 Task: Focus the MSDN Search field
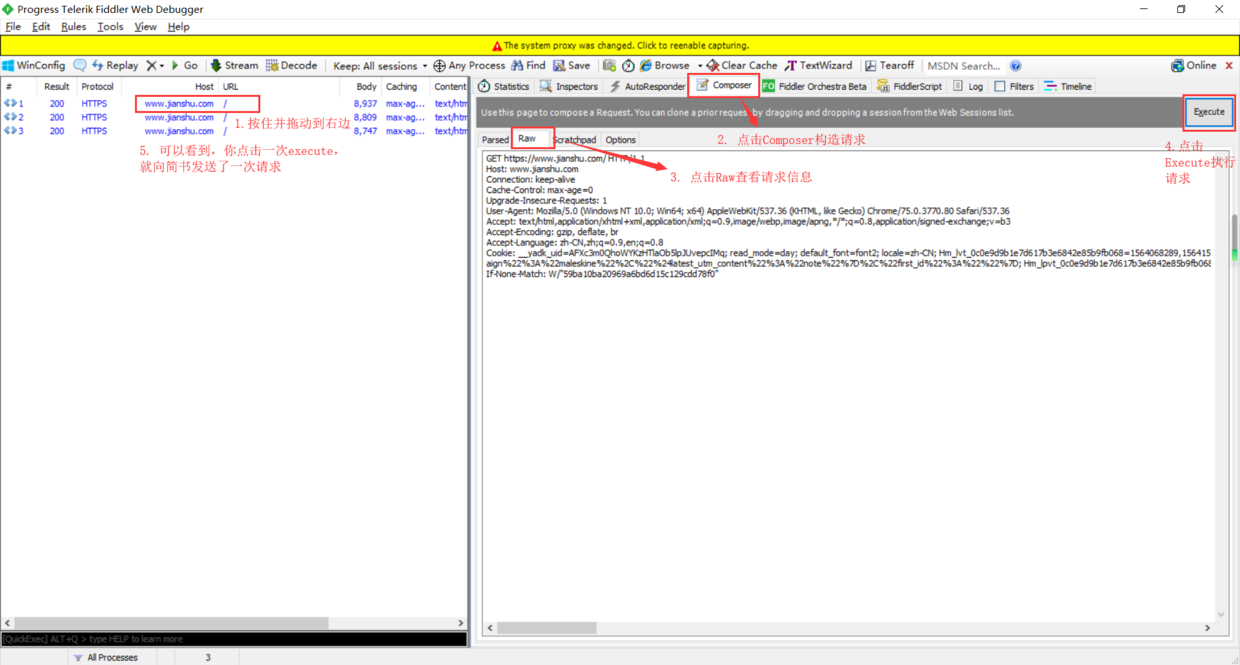(x=964, y=66)
